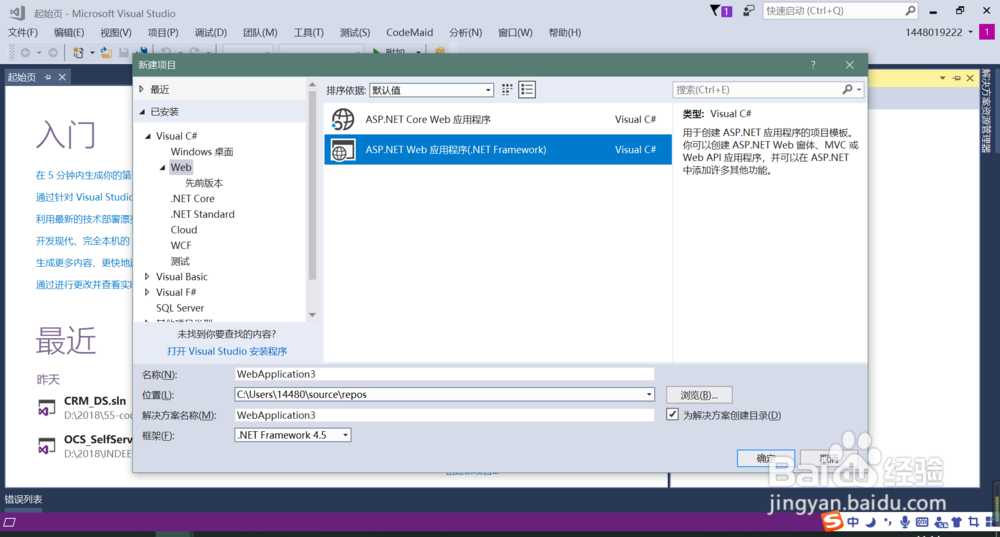Open the 文件(F) File menu
The image size is (1000, 537).
coord(22,33)
